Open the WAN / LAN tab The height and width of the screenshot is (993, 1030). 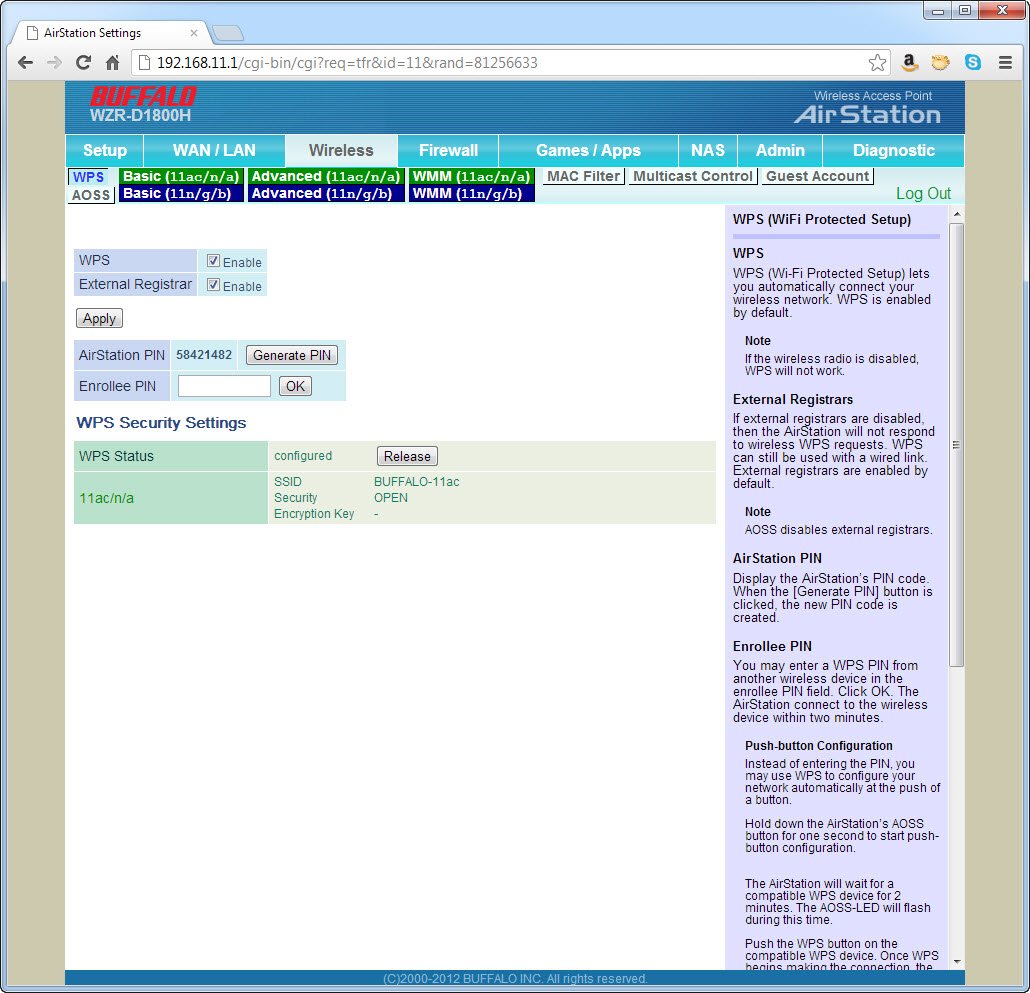click(x=214, y=150)
